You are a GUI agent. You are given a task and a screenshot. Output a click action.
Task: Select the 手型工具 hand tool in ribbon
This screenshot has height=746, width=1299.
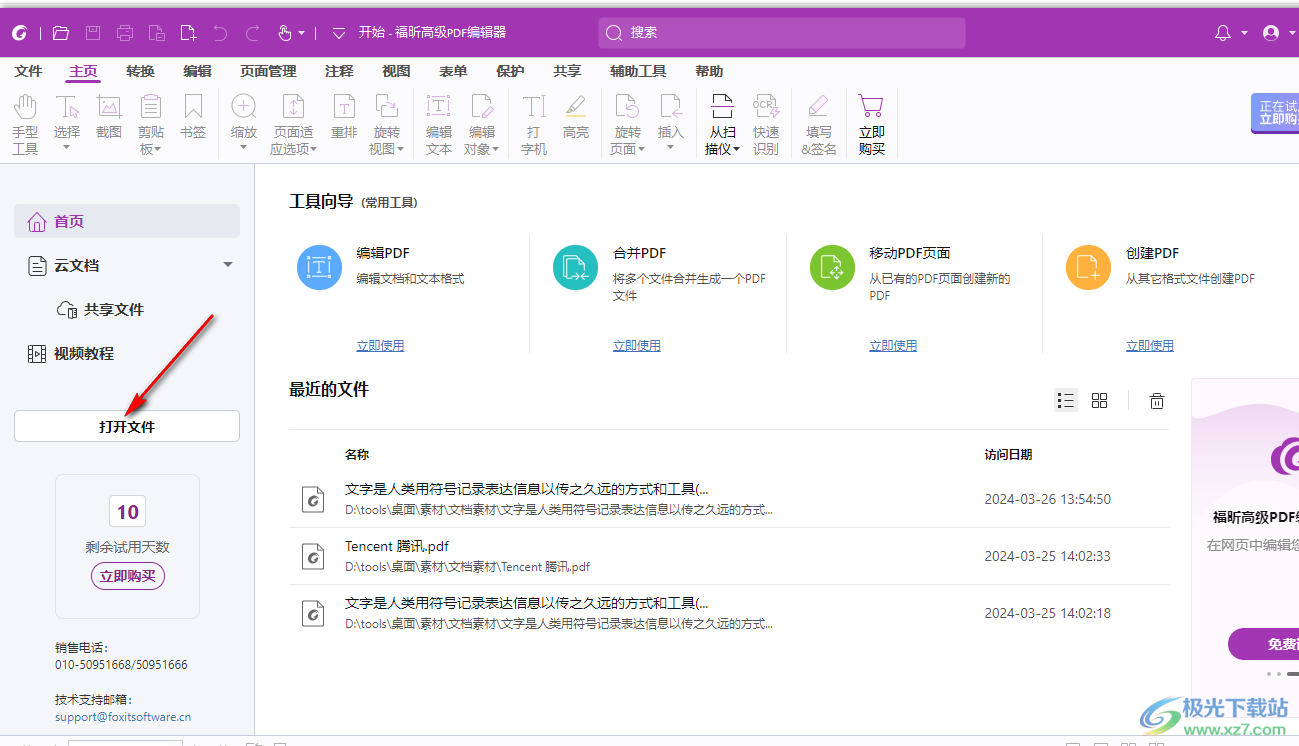coord(25,125)
